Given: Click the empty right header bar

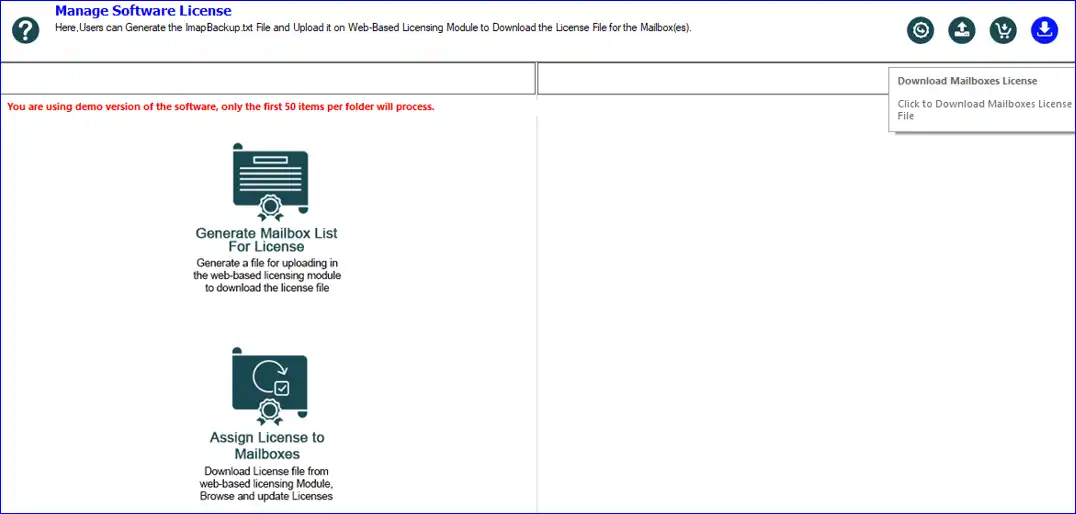Looking at the screenshot, I should (710, 78).
